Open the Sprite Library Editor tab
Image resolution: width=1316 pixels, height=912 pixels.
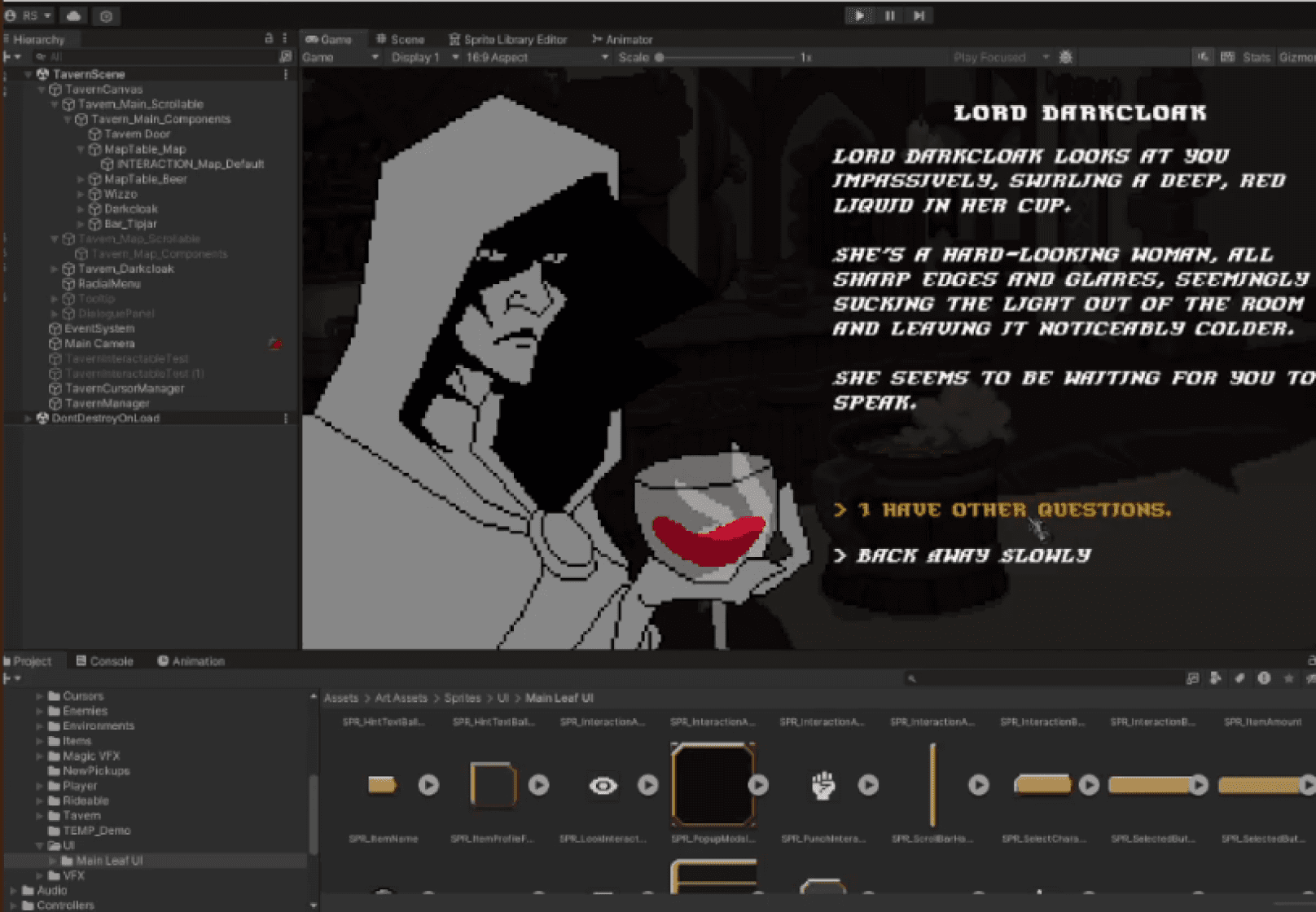coord(508,39)
